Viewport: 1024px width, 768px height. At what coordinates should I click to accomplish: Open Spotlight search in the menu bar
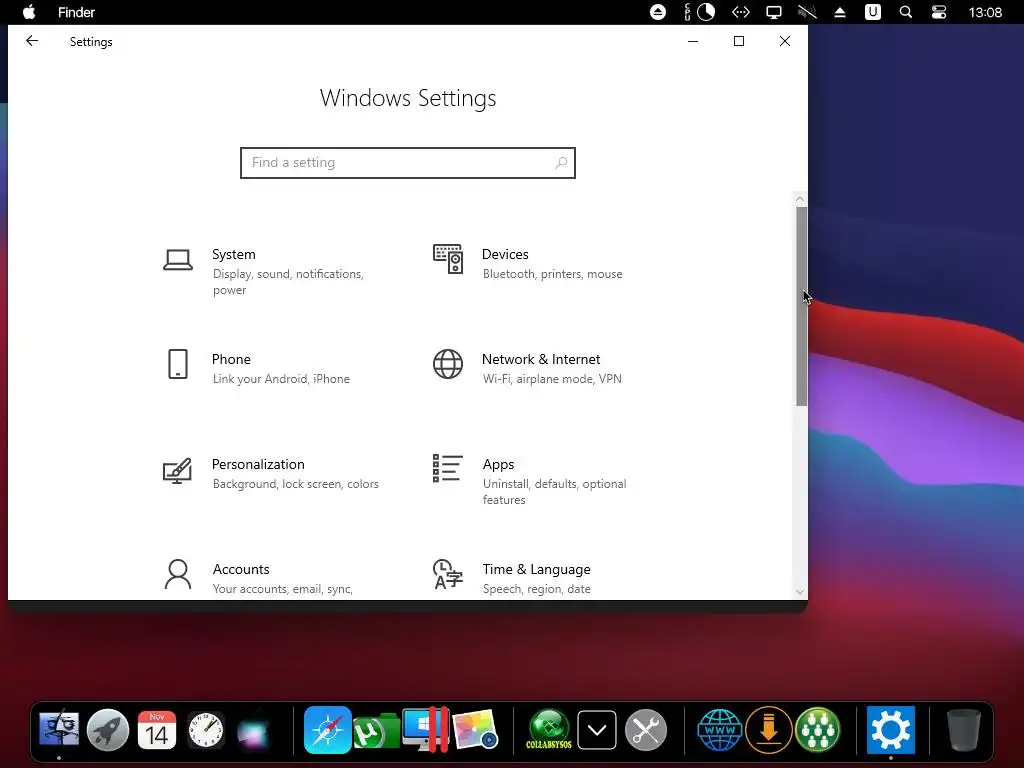[x=906, y=12]
